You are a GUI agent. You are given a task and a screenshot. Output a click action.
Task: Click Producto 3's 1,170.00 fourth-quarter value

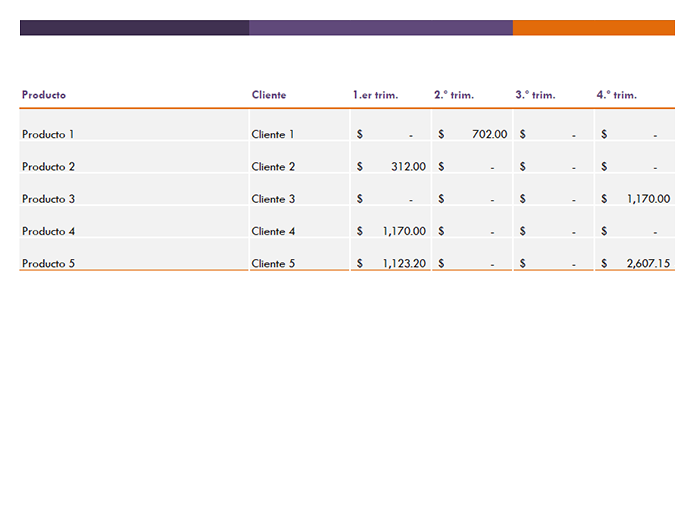tap(648, 199)
